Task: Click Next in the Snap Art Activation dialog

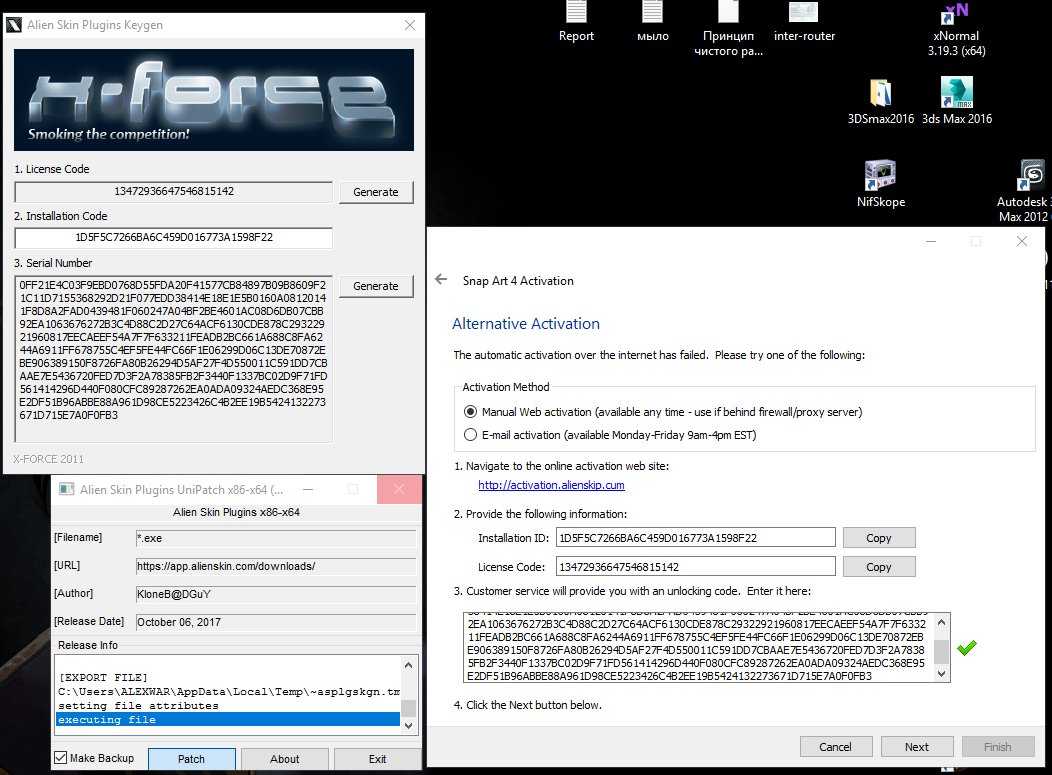Action: (916, 746)
